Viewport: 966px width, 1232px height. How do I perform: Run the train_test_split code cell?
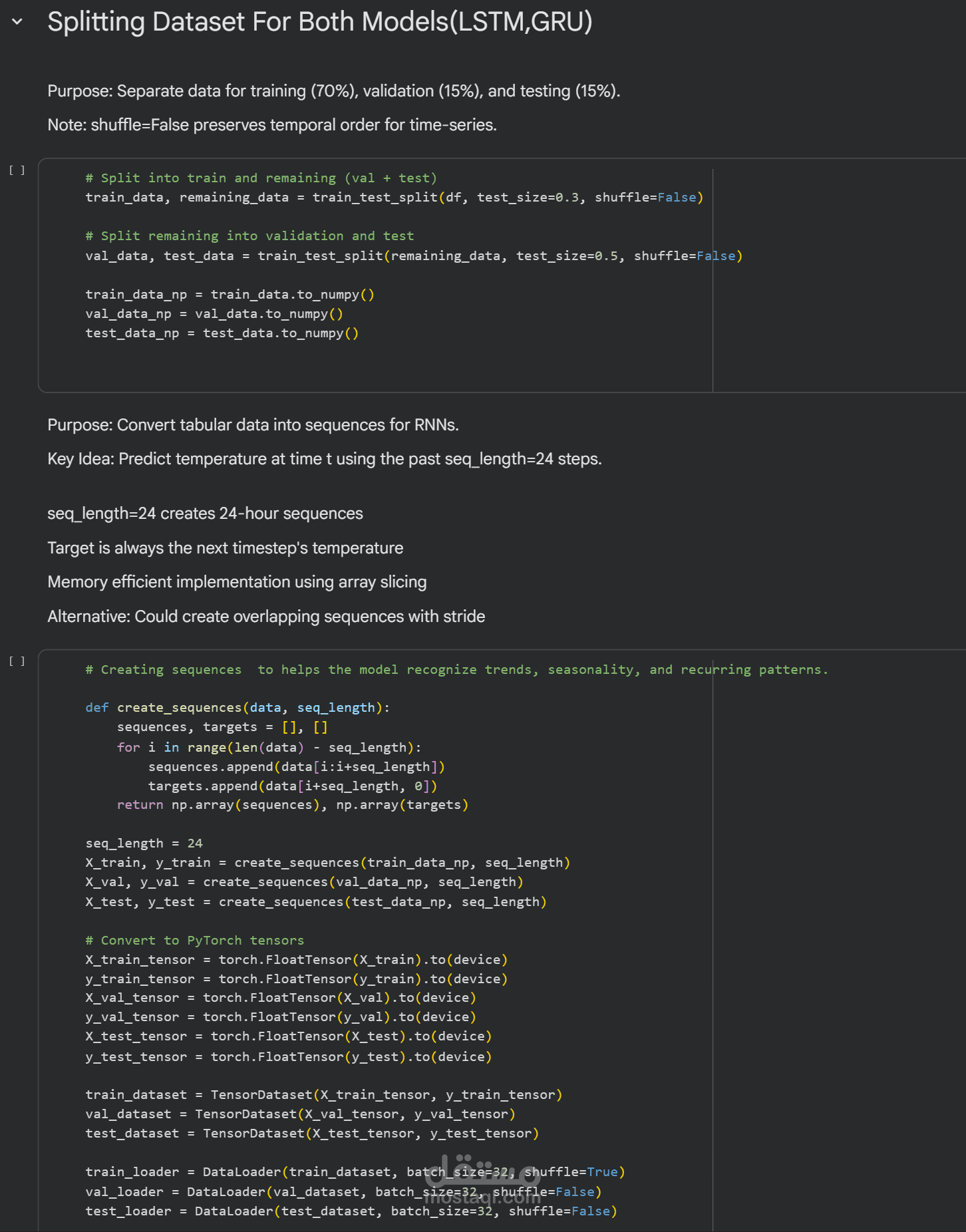17,170
